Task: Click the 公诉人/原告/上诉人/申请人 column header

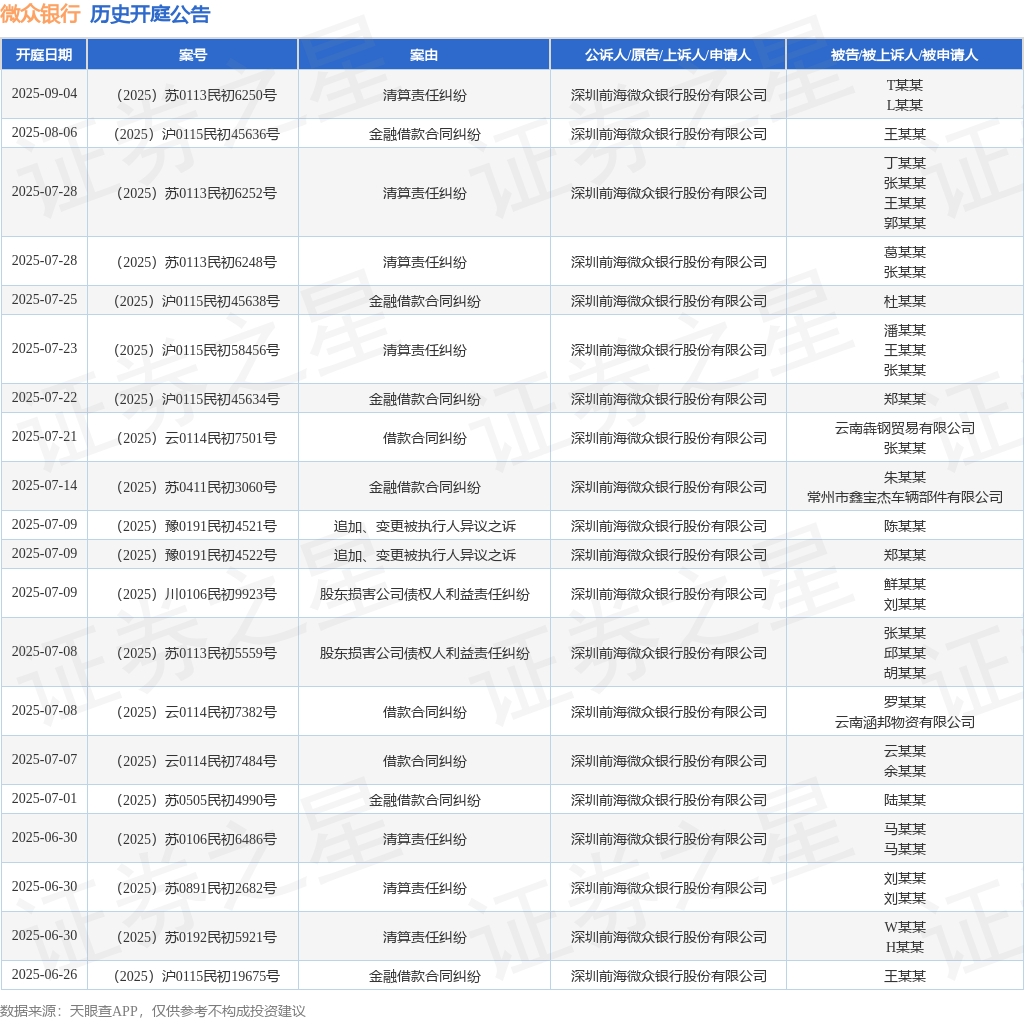Action: click(x=667, y=55)
